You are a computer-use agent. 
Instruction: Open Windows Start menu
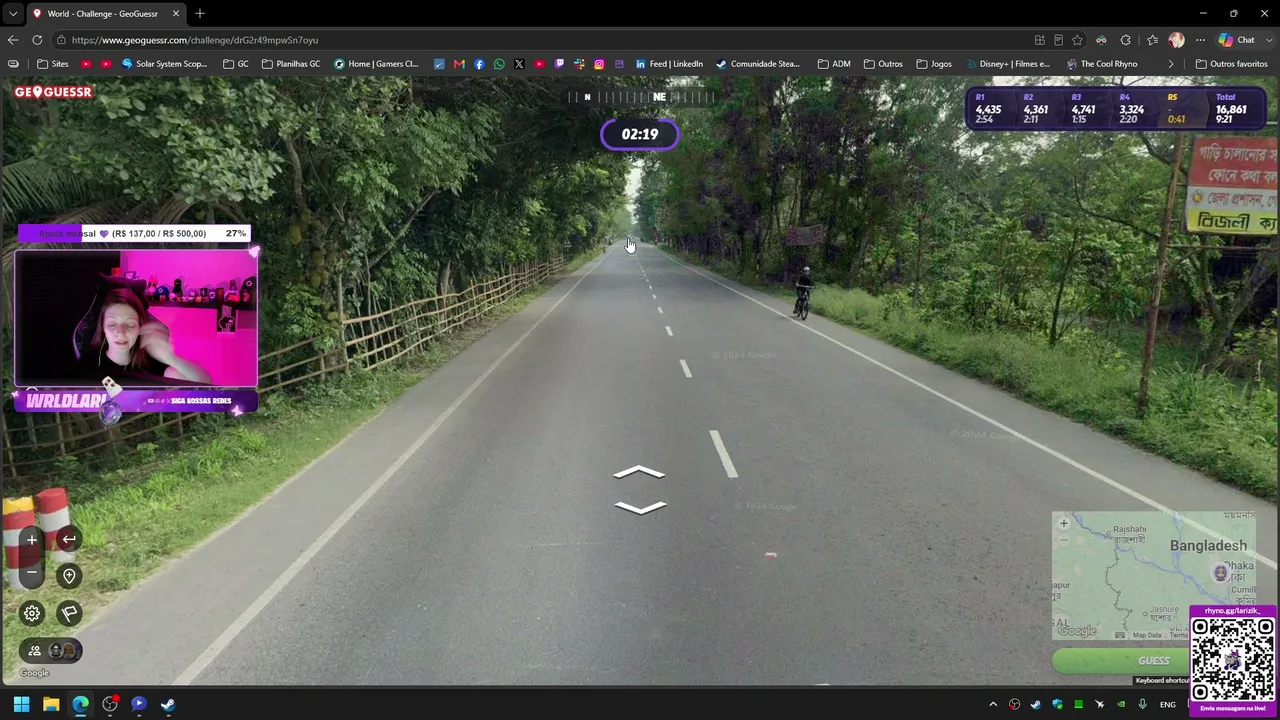22,704
